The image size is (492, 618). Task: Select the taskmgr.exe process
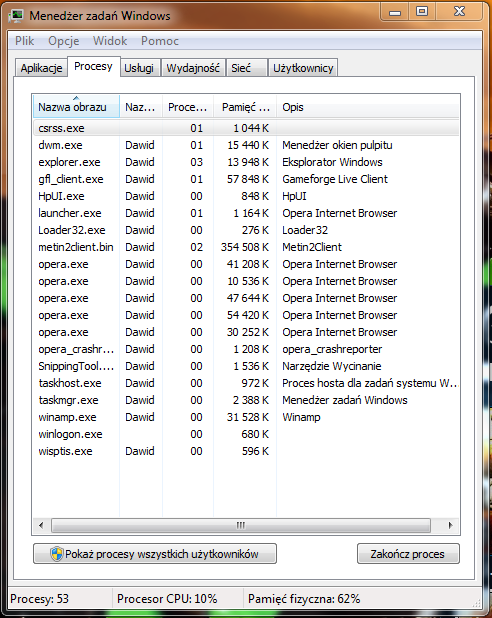(246, 400)
